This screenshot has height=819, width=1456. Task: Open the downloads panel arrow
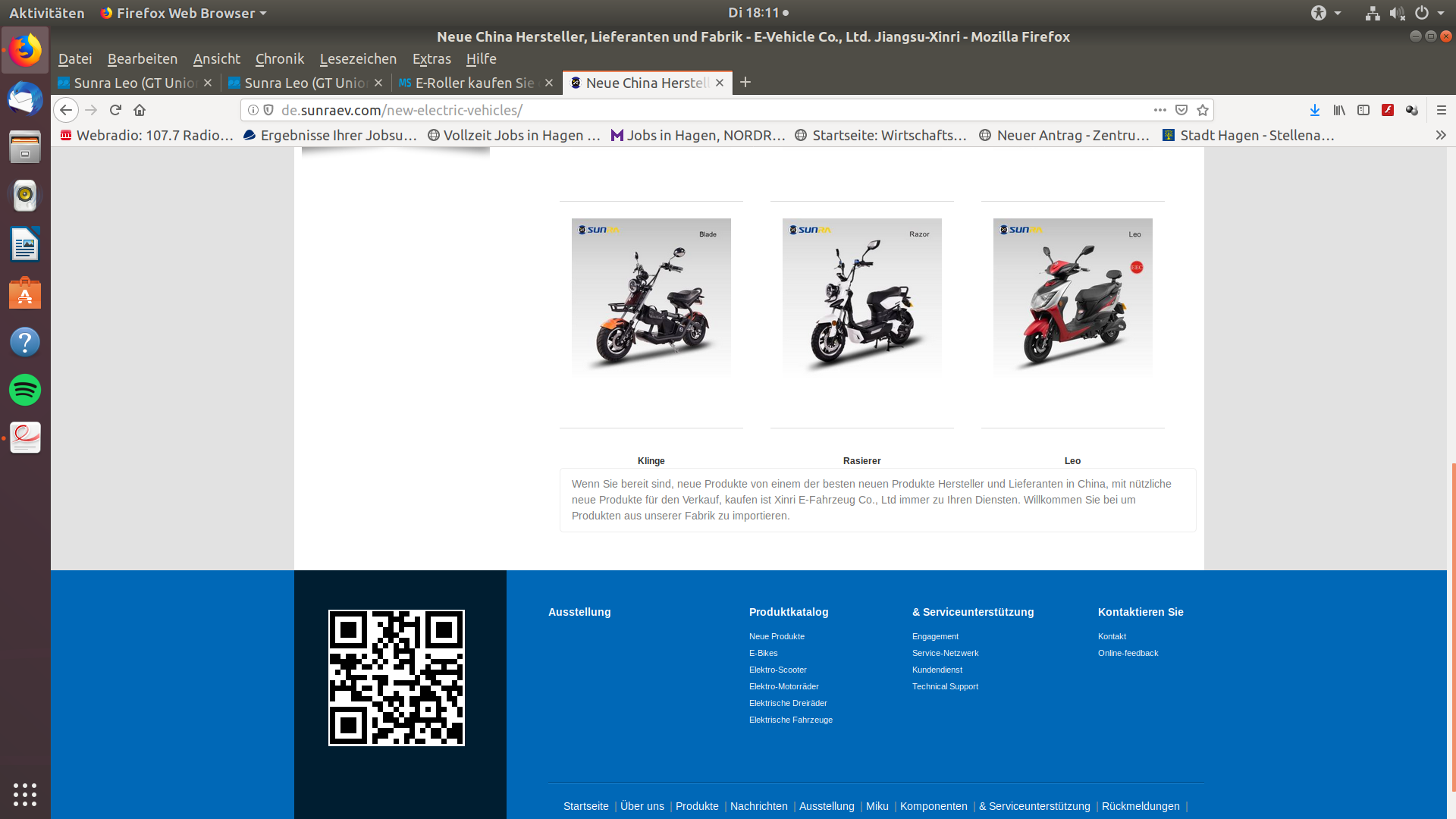coord(1315,110)
